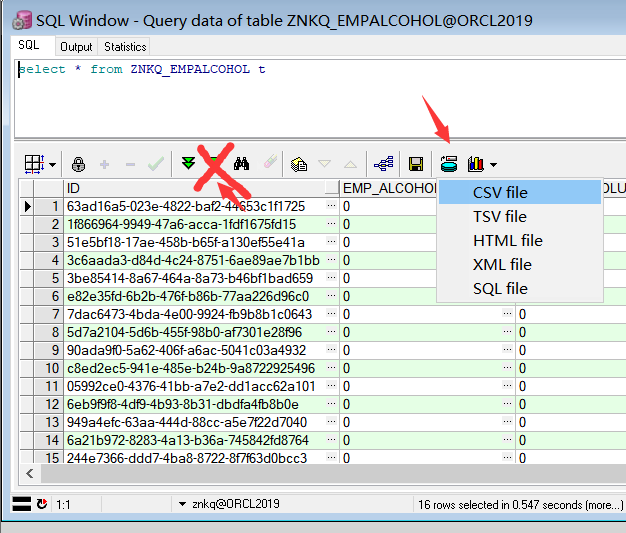The width and height of the screenshot is (626, 533).
Task: Click the SQL Window title icon
Action: [22, 20]
